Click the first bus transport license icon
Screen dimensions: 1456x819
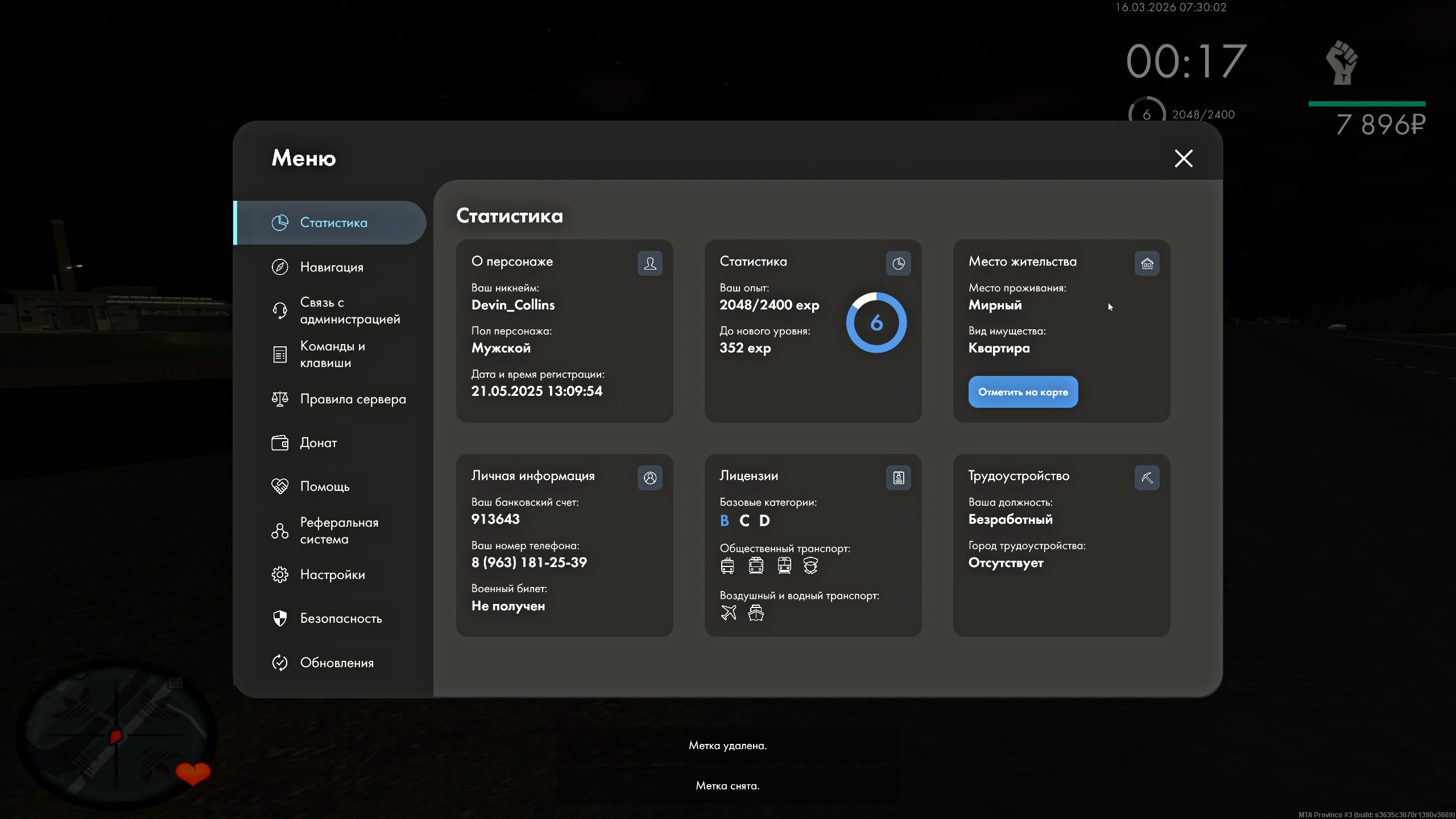click(x=727, y=565)
